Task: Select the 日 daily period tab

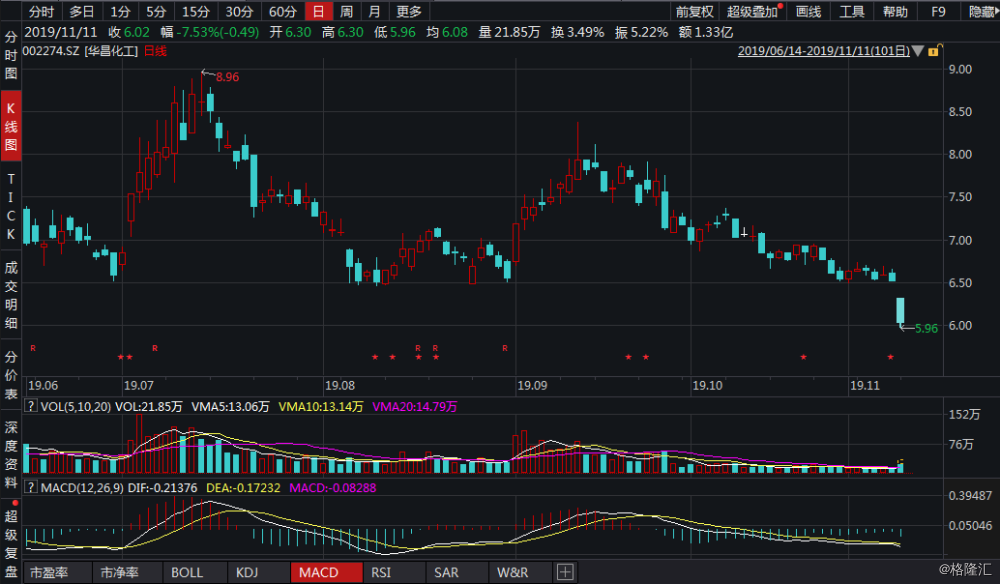Action: [x=318, y=11]
